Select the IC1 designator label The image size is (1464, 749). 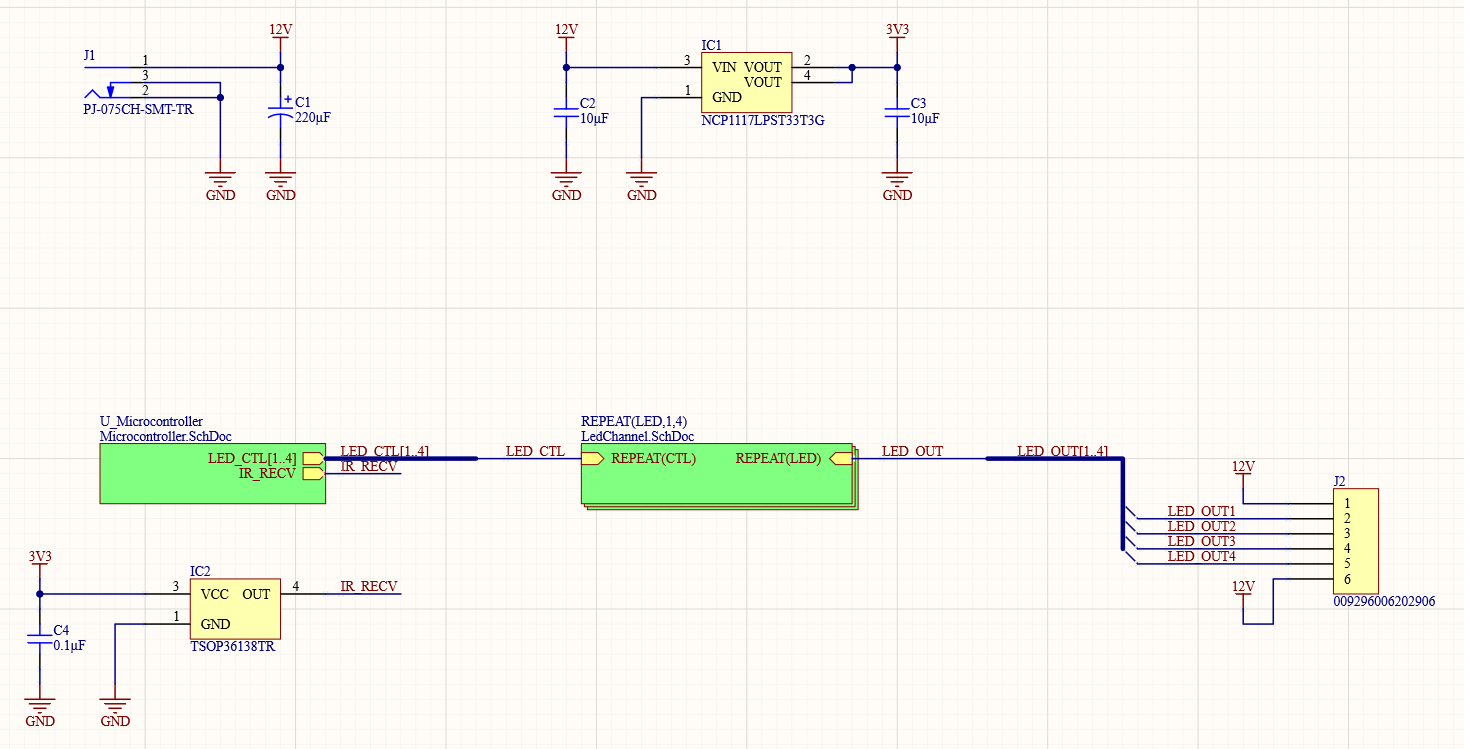point(711,45)
